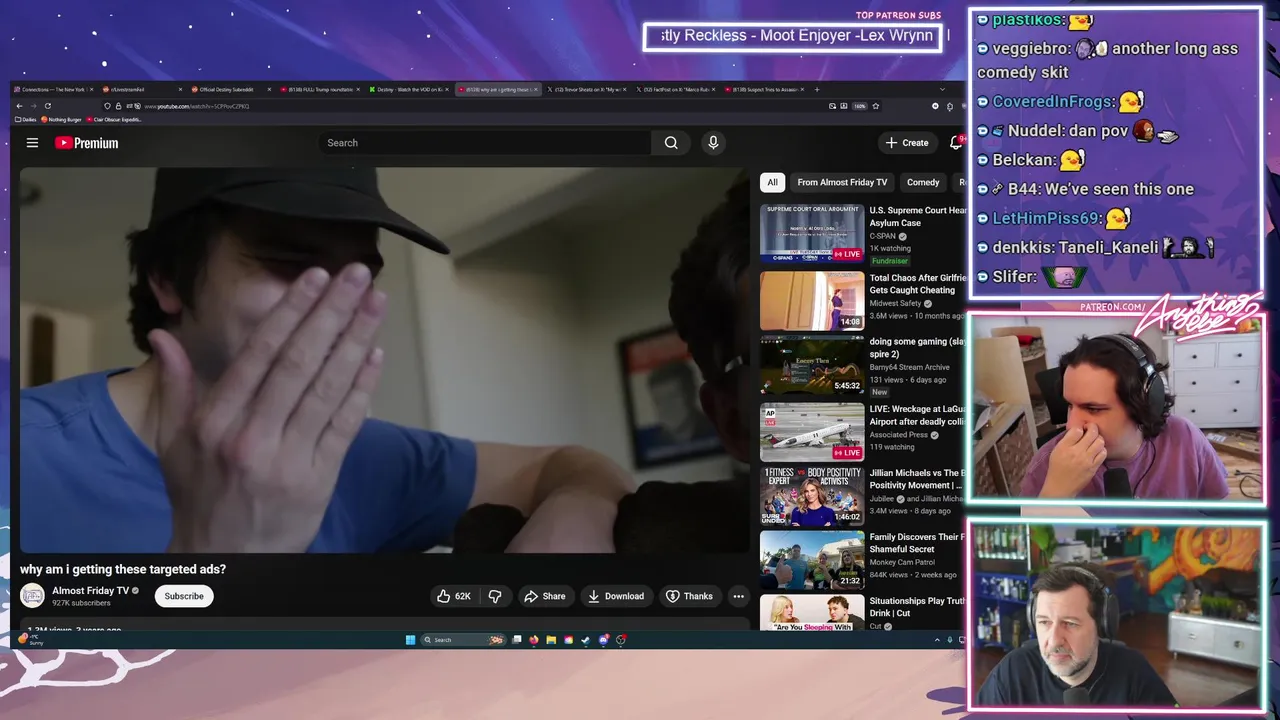
Task: Open the weather widget on taskbar
Action: pyautogui.click(x=31, y=639)
